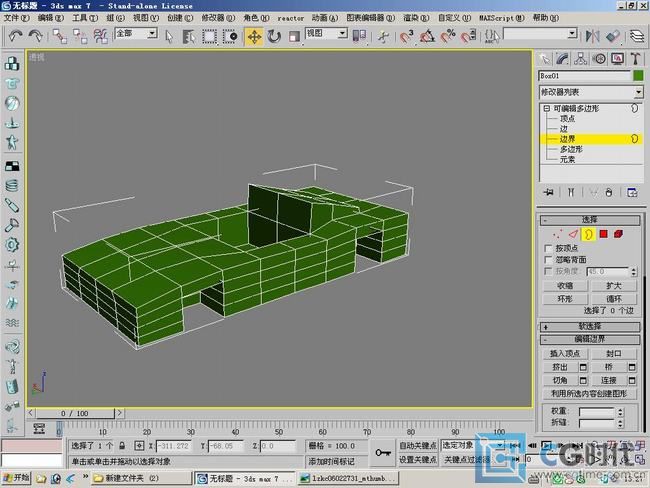Click the Rectangular Selection Region icon
650x488 pixels.
coord(209,36)
